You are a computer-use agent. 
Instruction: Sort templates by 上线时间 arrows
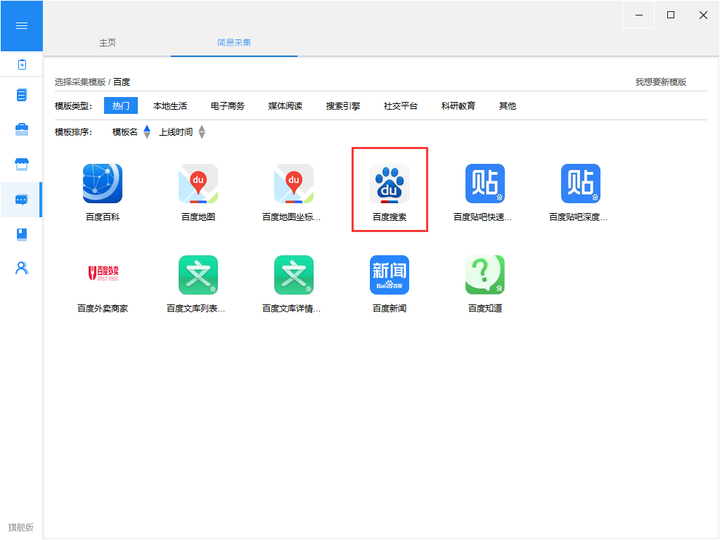pyautogui.click(x=202, y=132)
